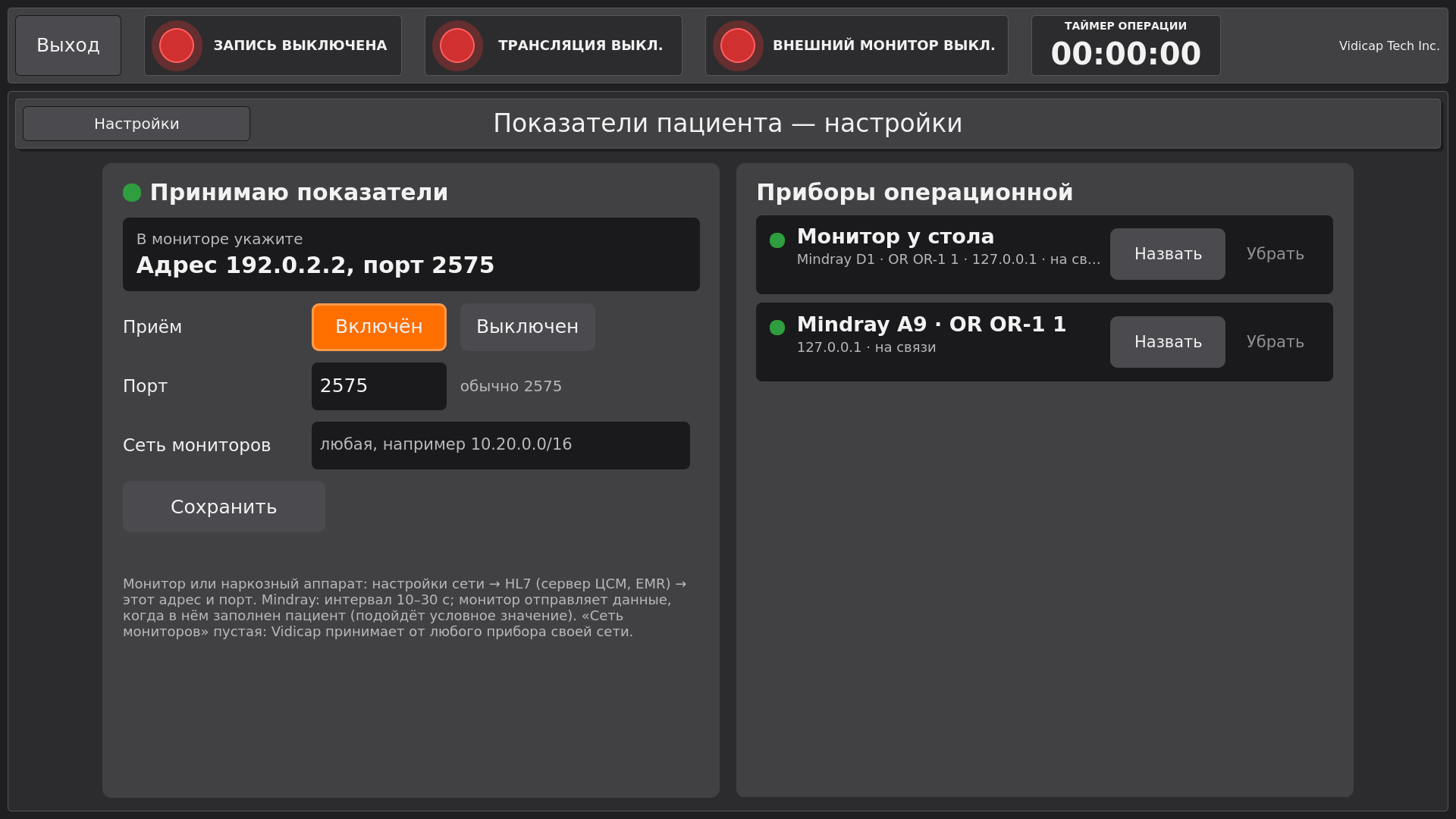
Task: Focus the Порт input field 2575
Action: click(x=379, y=386)
